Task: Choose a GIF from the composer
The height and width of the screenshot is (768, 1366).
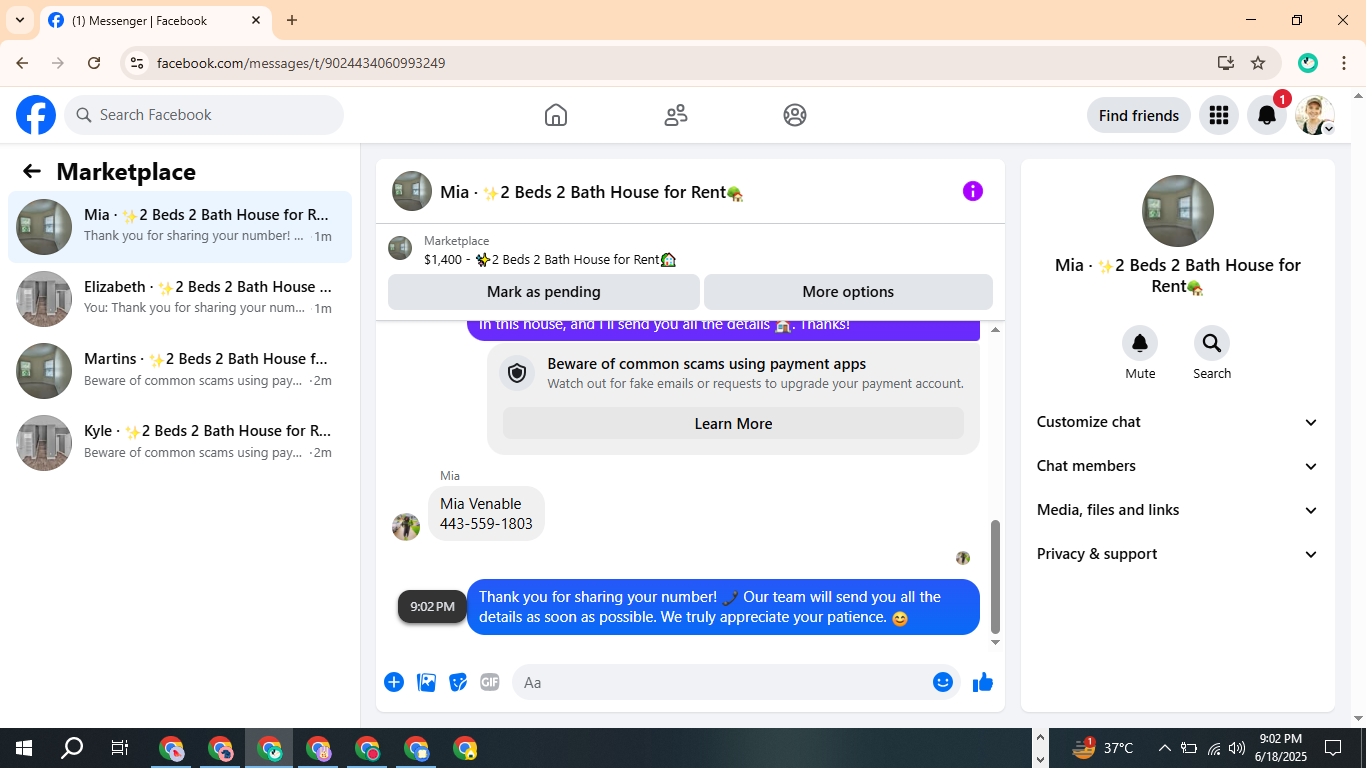Action: (490, 682)
